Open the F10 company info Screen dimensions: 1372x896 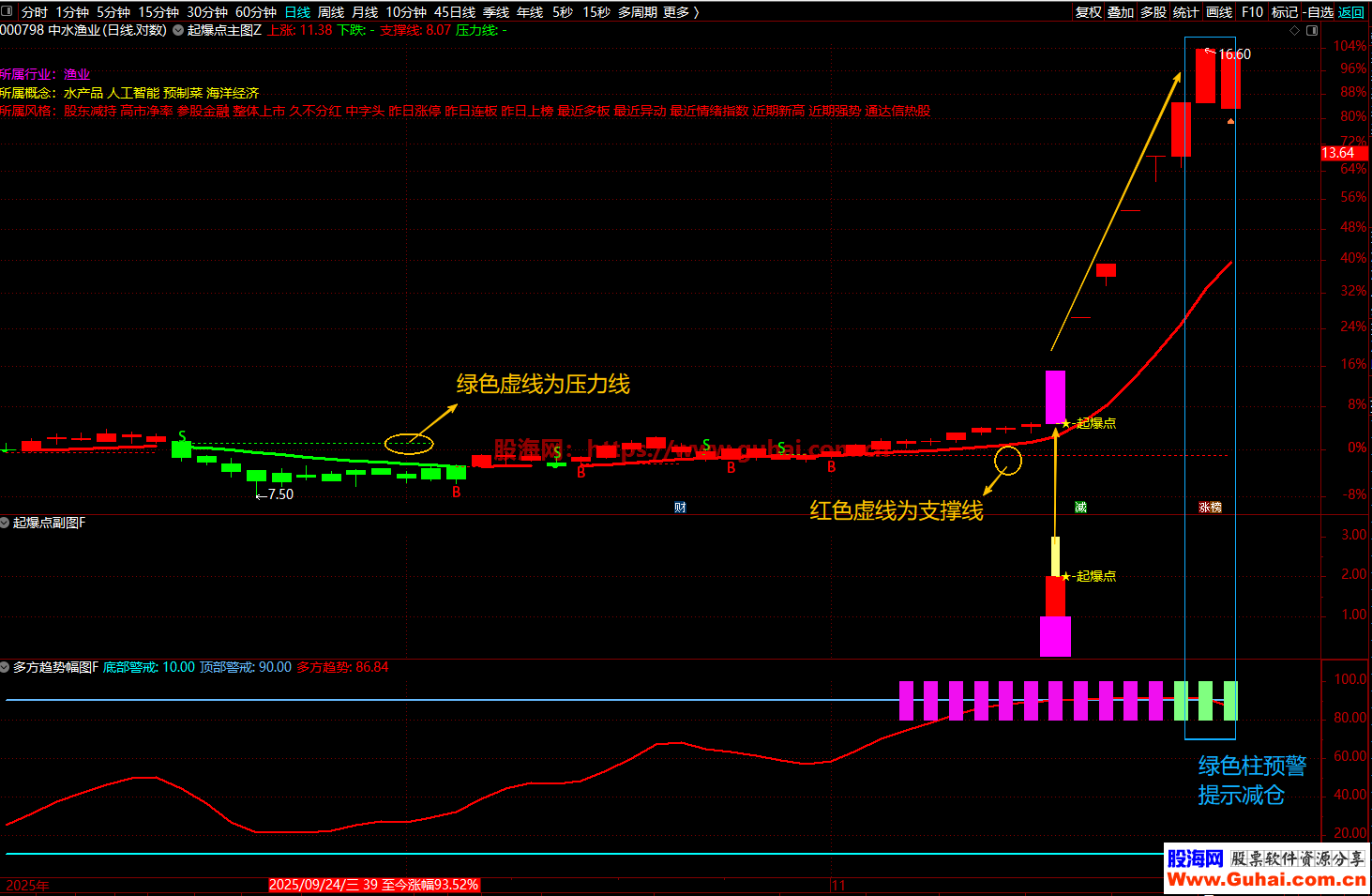coord(1252,12)
